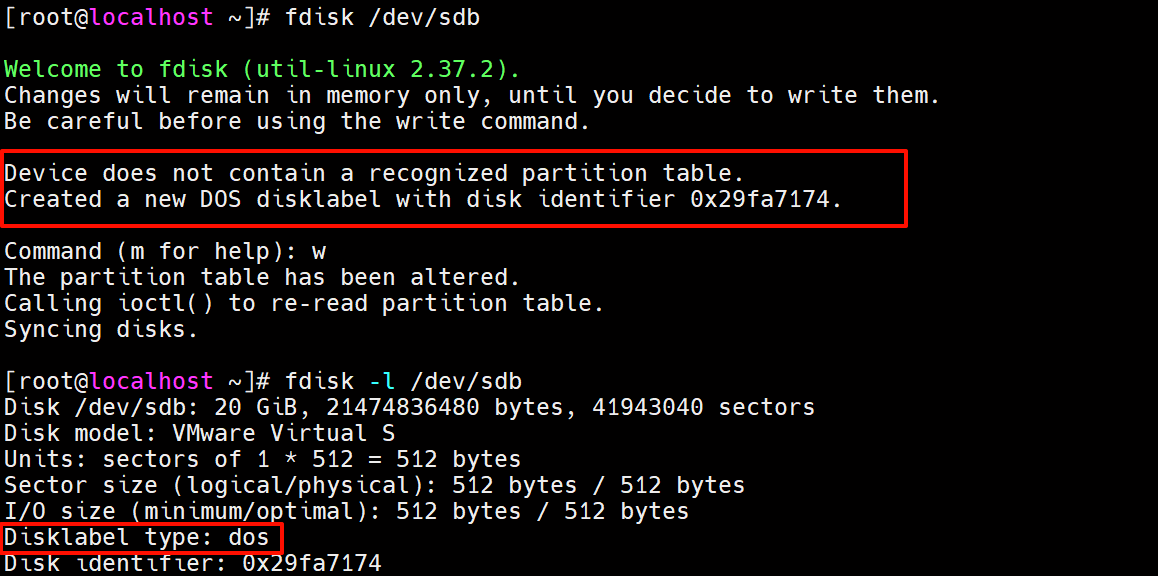The height and width of the screenshot is (576, 1158).
Task: Click the last line 'Disk identifier: 0x29fa7174'
Action: tap(193, 564)
